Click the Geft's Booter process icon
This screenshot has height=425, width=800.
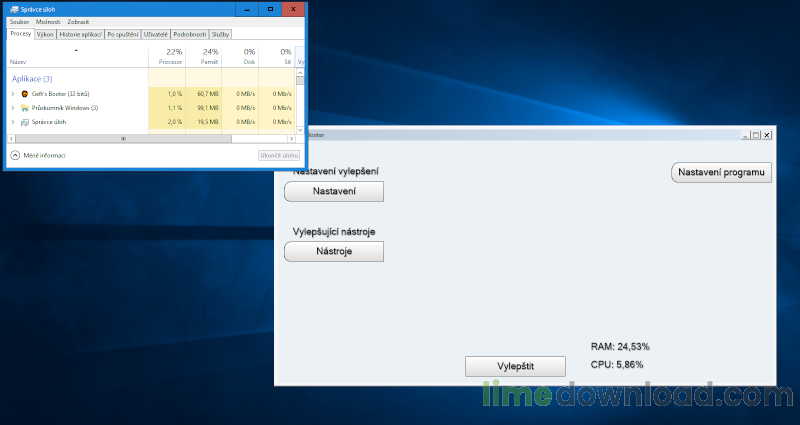pos(24,93)
